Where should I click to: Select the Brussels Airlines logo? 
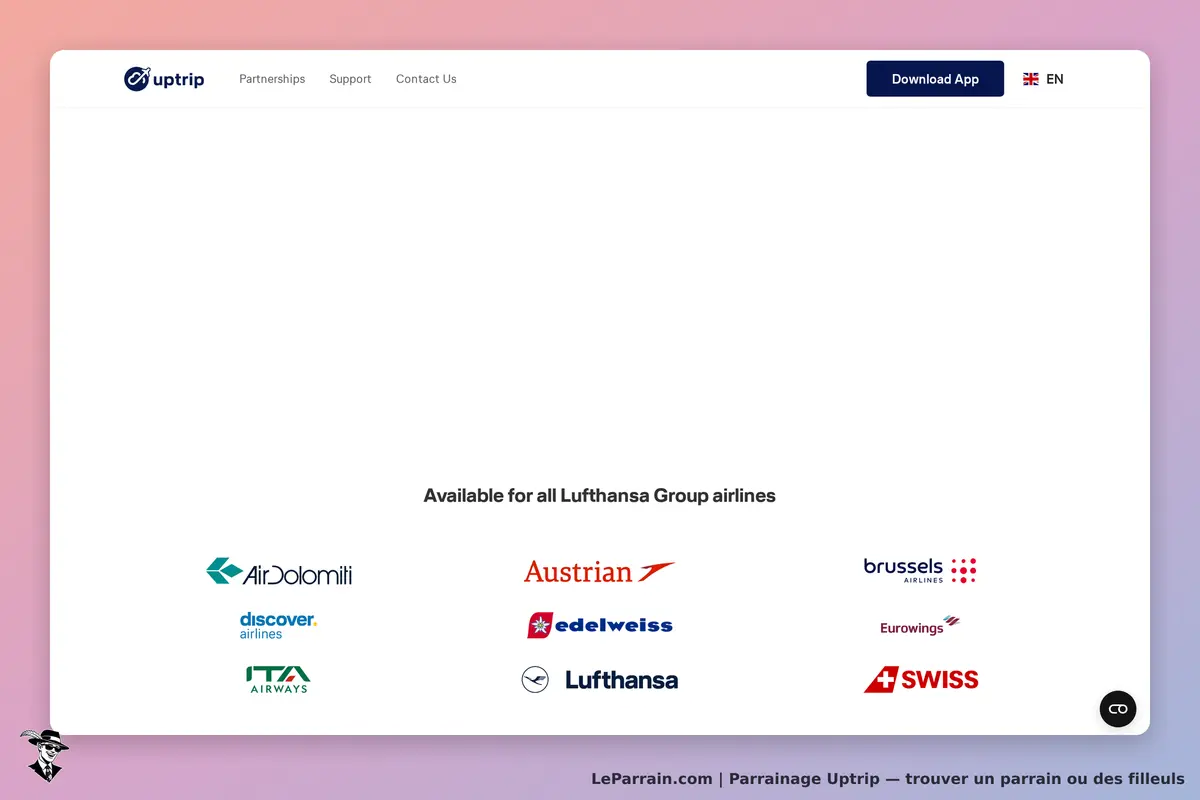920,570
